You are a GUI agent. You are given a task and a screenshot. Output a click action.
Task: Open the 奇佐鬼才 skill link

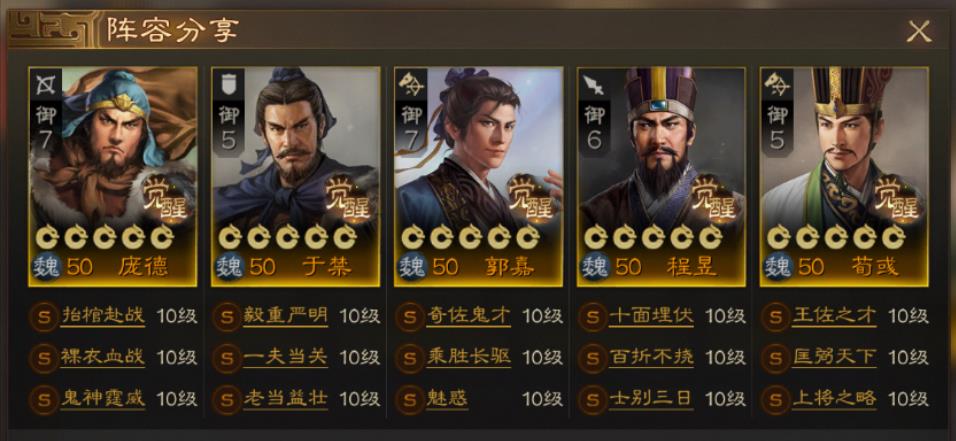coord(468,316)
